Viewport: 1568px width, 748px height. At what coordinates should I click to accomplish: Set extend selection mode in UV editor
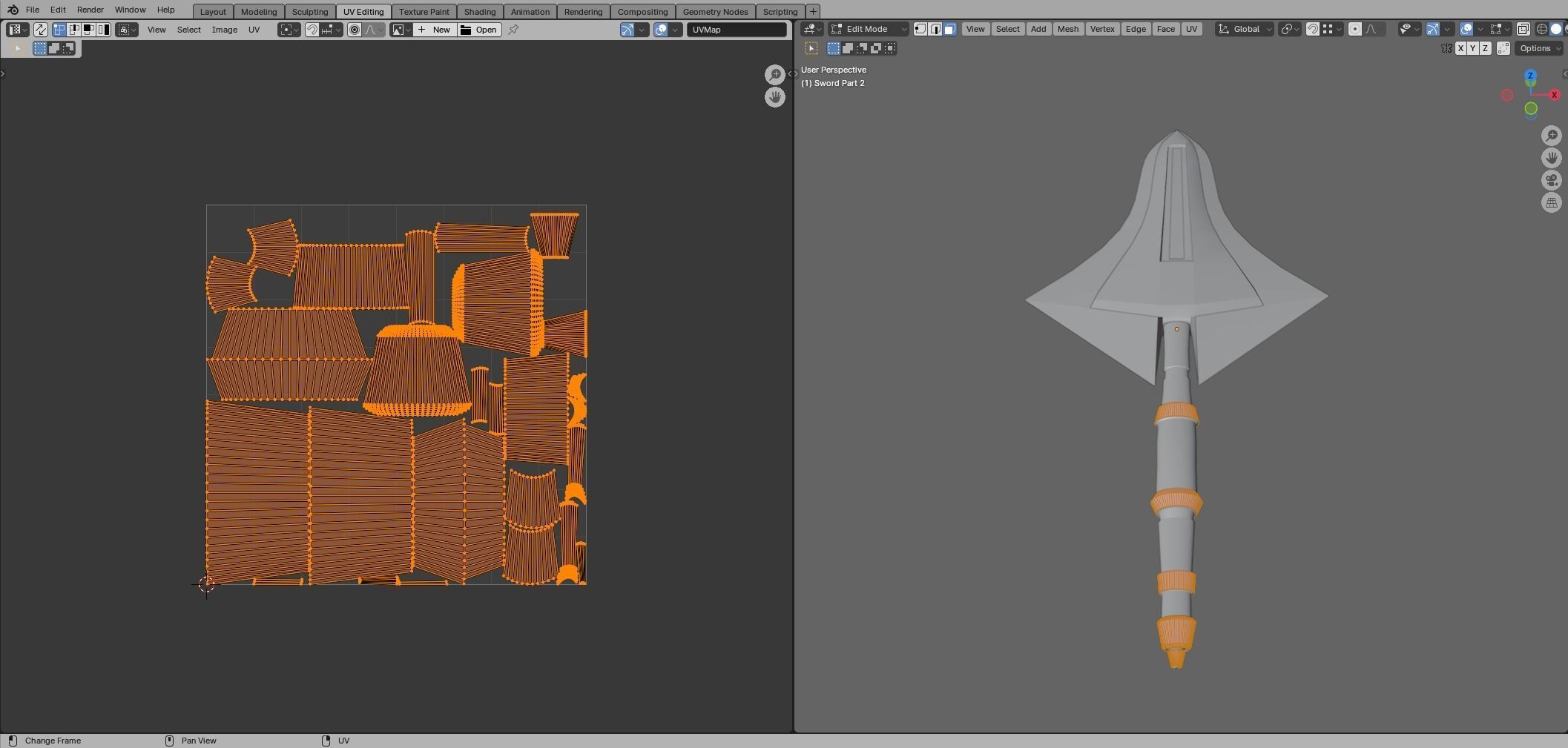54,48
